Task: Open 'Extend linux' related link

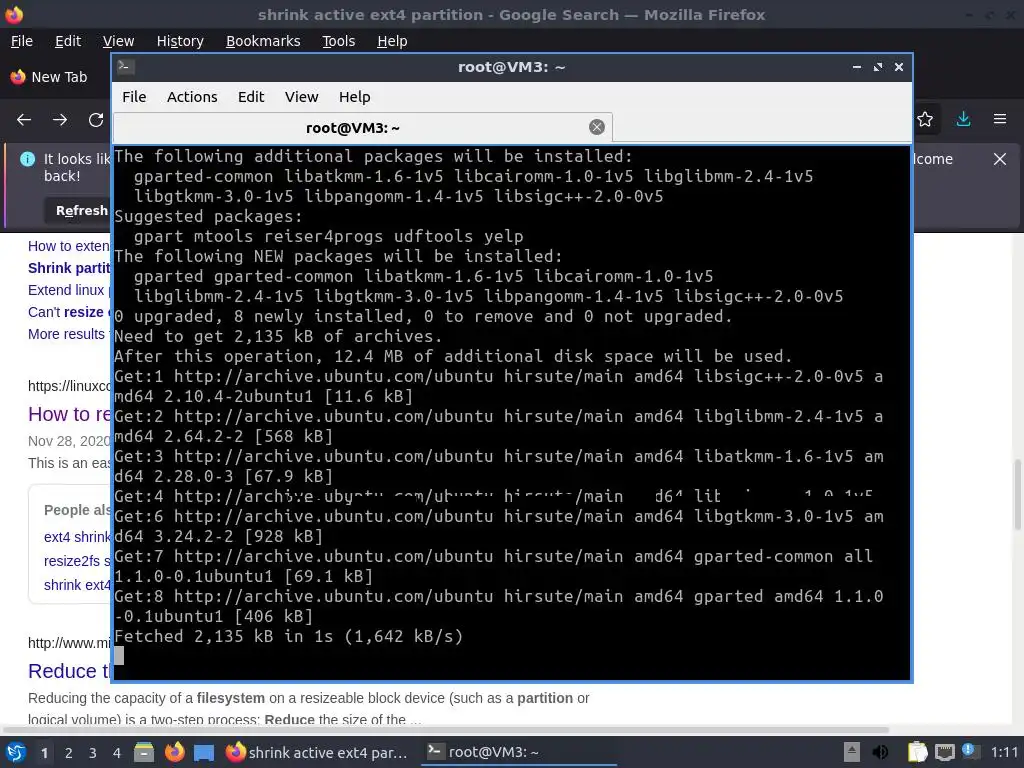Action: point(69,290)
